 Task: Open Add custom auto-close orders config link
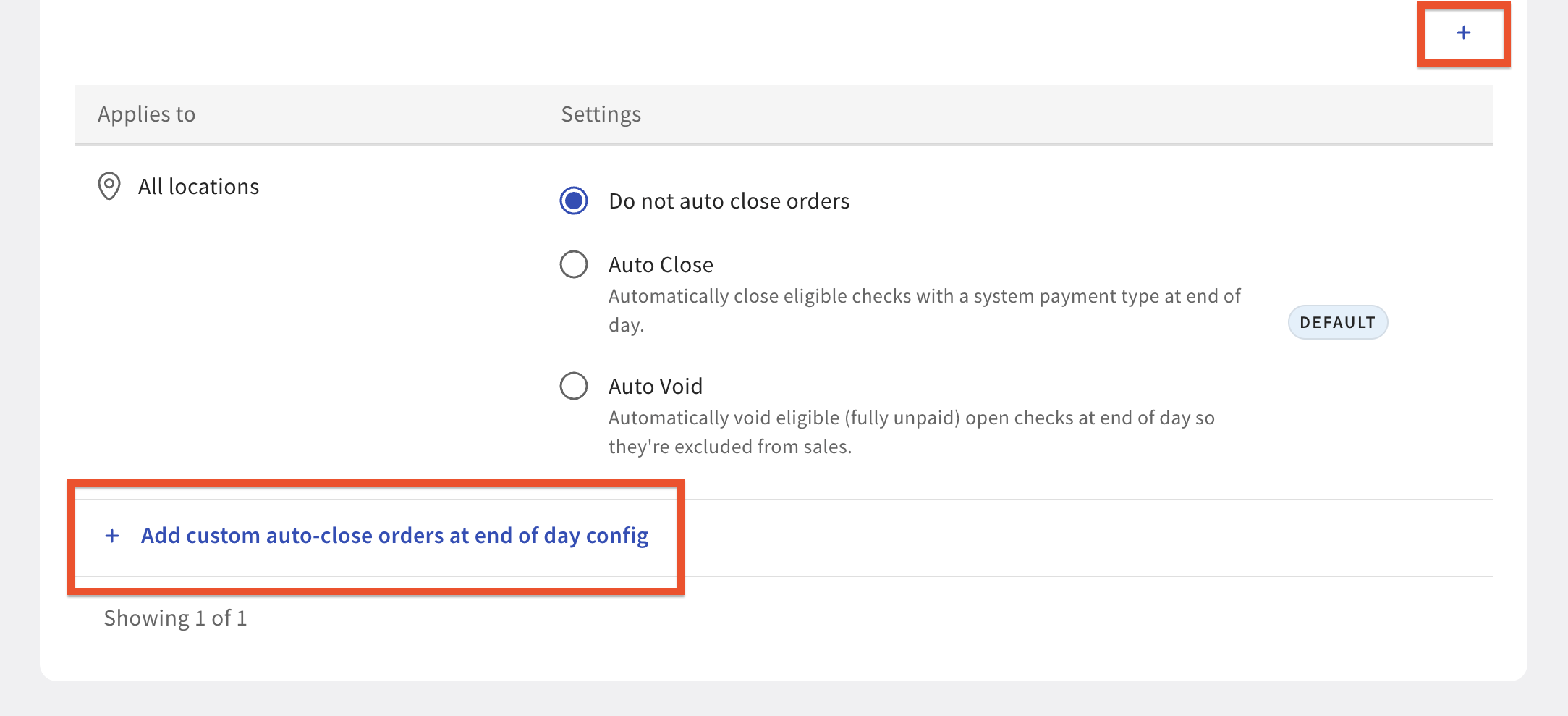pos(394,536)
